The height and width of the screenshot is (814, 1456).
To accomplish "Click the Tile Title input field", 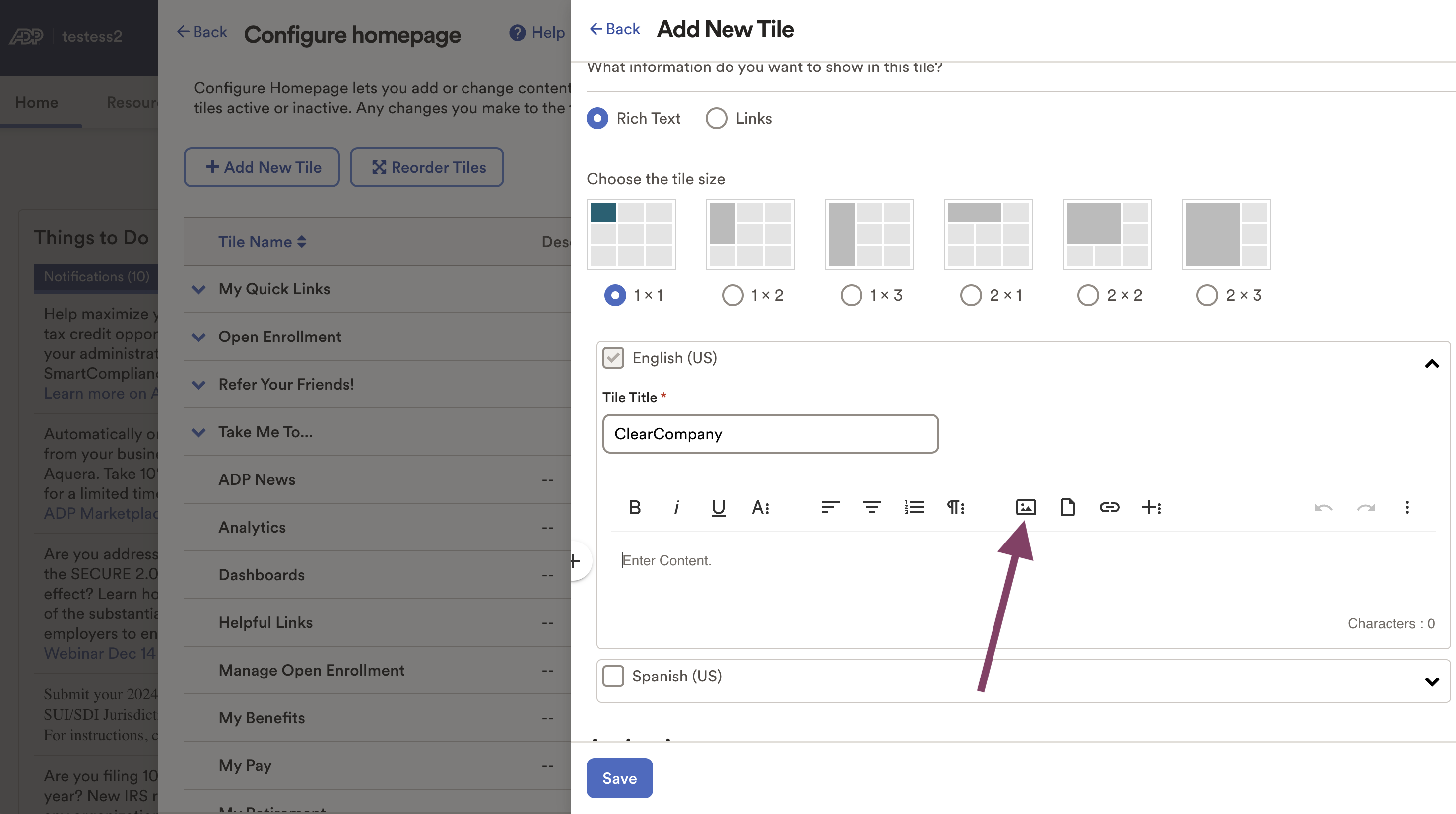I will [770, 434].
